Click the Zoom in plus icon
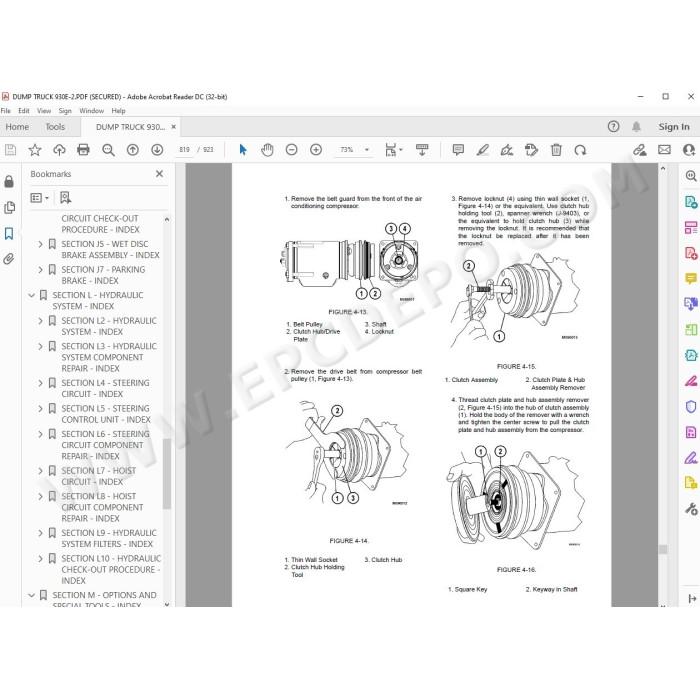 coord(316,150)
